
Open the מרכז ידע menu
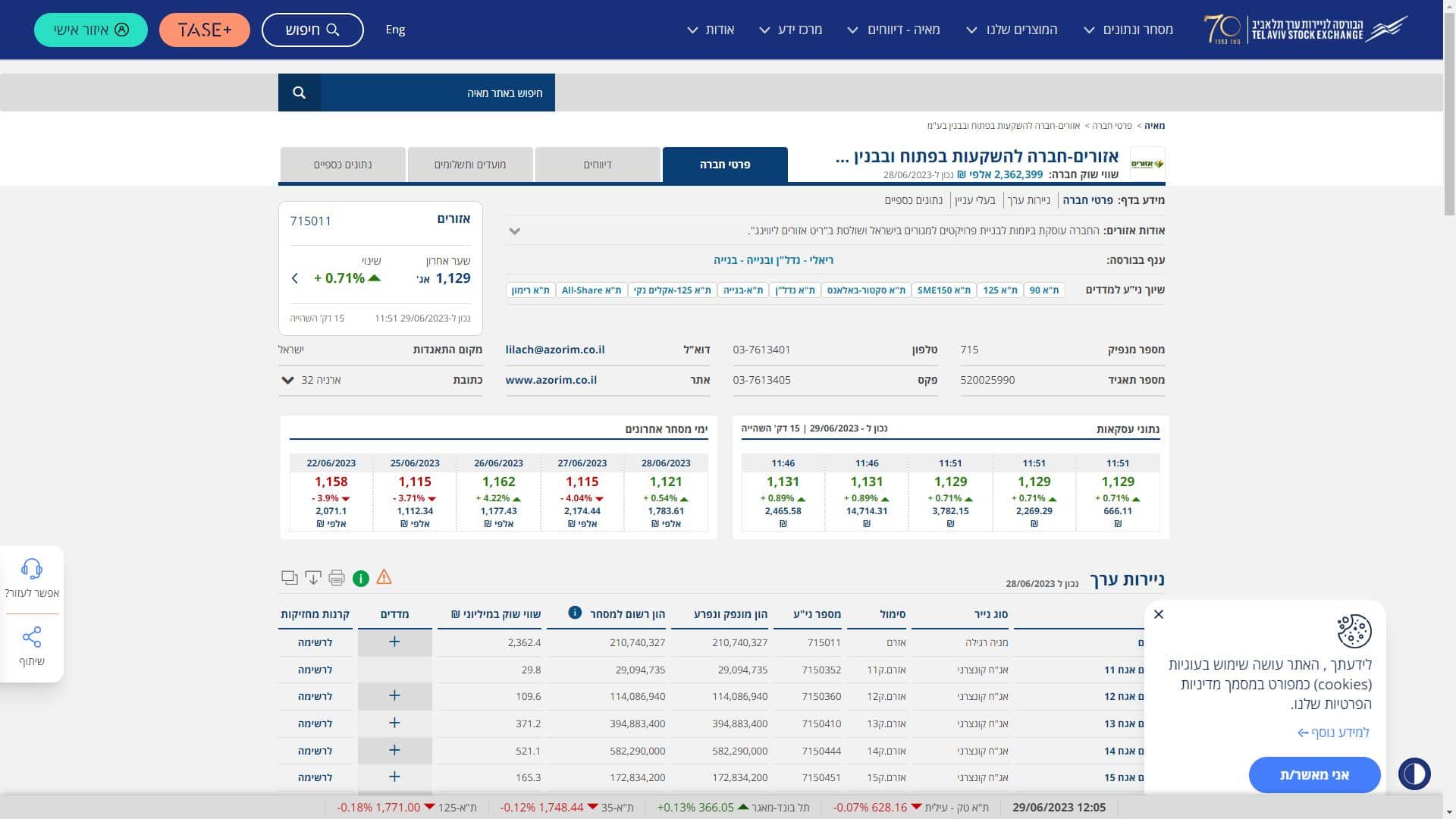[790, 30]
